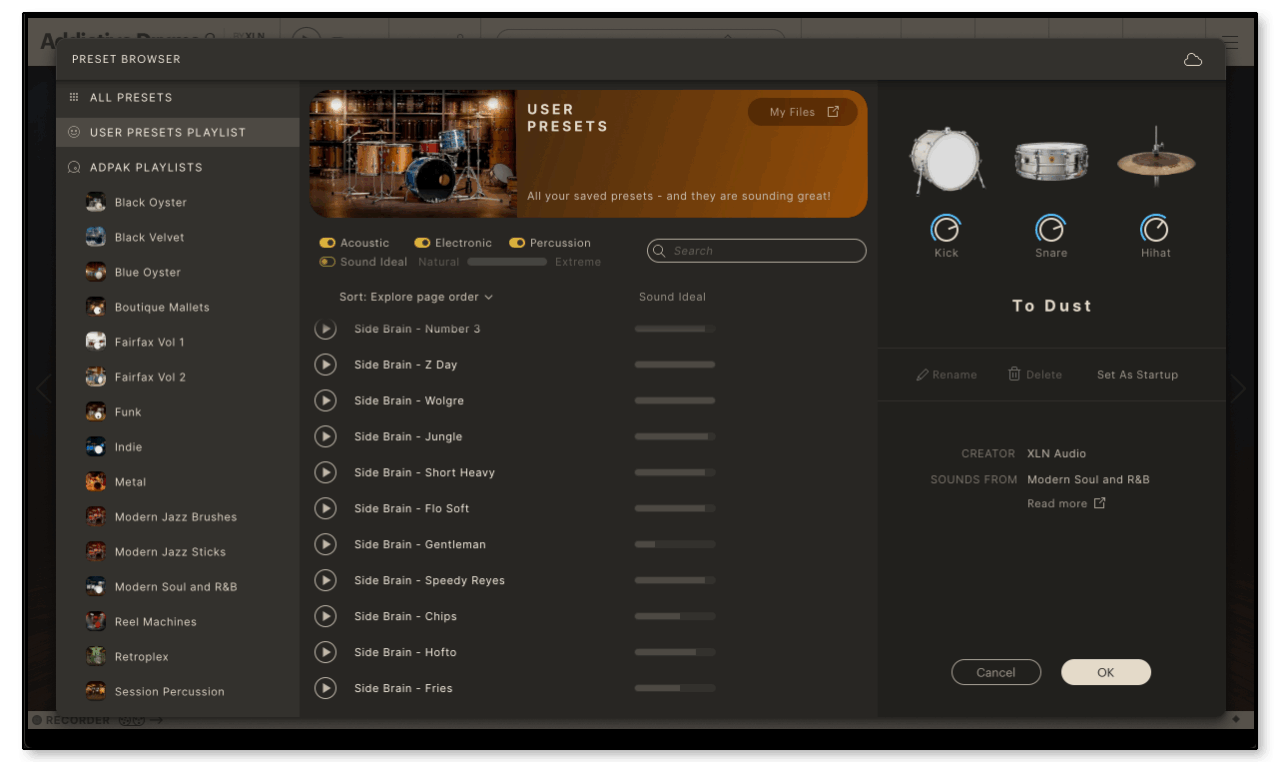Audition Side Brain - Jungle with play icon
This screenshot has height=762, width=1280.
[x=325, y=437]
